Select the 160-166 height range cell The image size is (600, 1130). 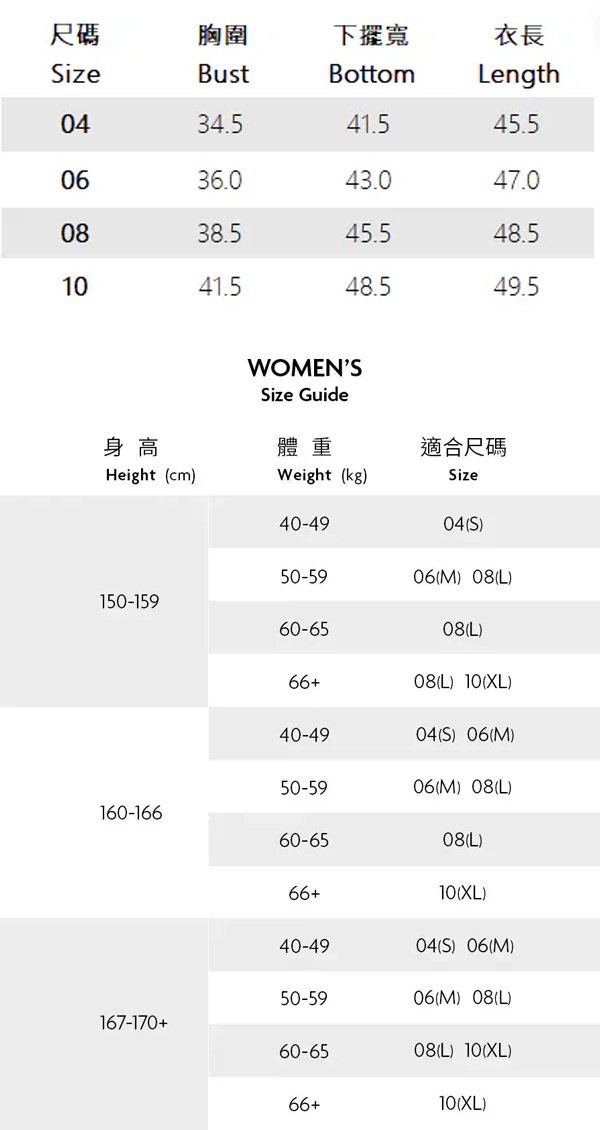coord(130,813)
